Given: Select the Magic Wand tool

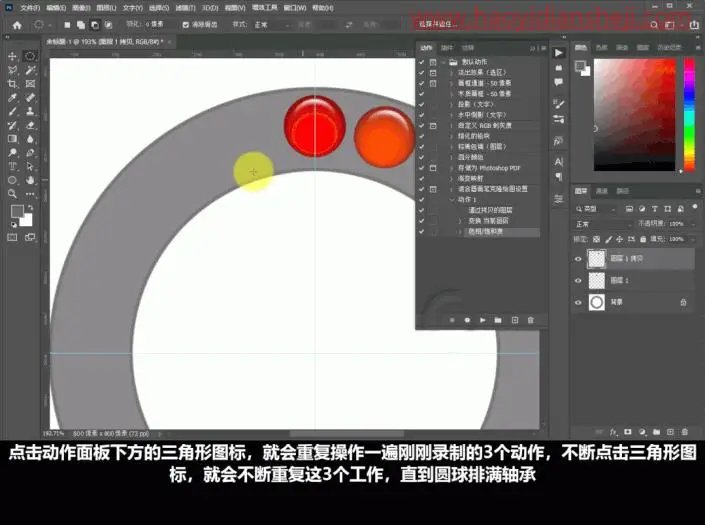Looking at the screenshot, I should coord(30,70).
